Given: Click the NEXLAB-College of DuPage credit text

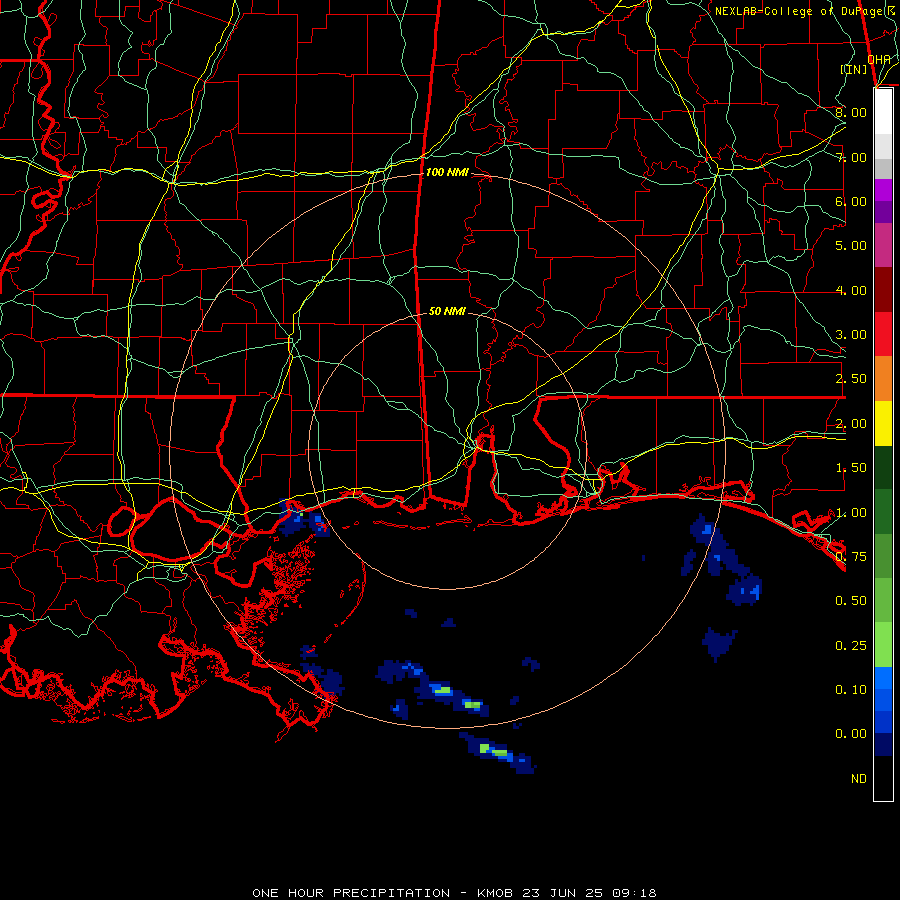Looking at the screenshot, I should click(x=805, y=11).
